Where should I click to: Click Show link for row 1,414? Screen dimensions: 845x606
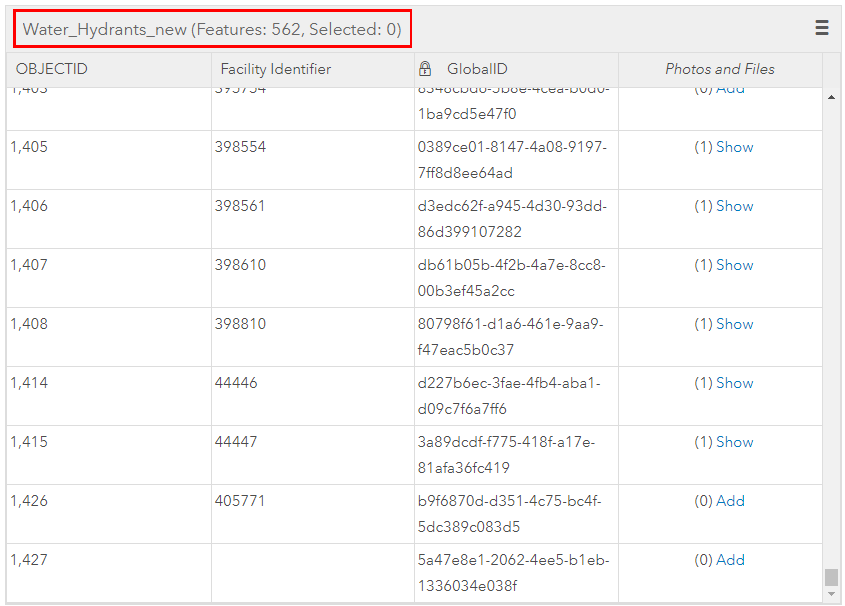click(735, 383)
